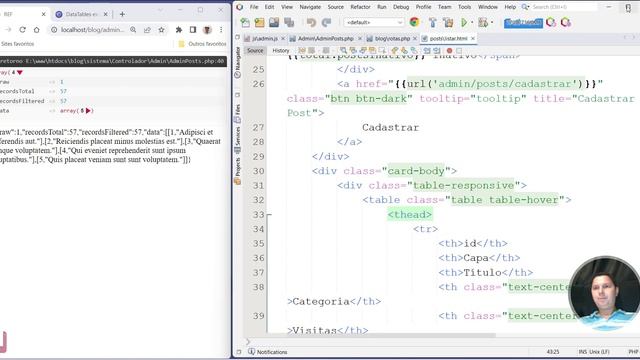640x360 pixels.
Task: Open the Debug Project dropdown arrow
Action: (x=492, y=23)
